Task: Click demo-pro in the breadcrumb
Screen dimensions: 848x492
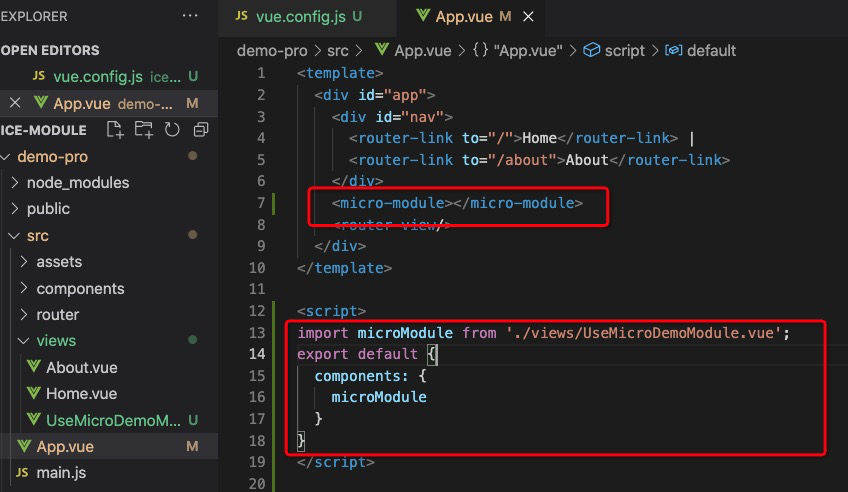Action: coord(272,51)
